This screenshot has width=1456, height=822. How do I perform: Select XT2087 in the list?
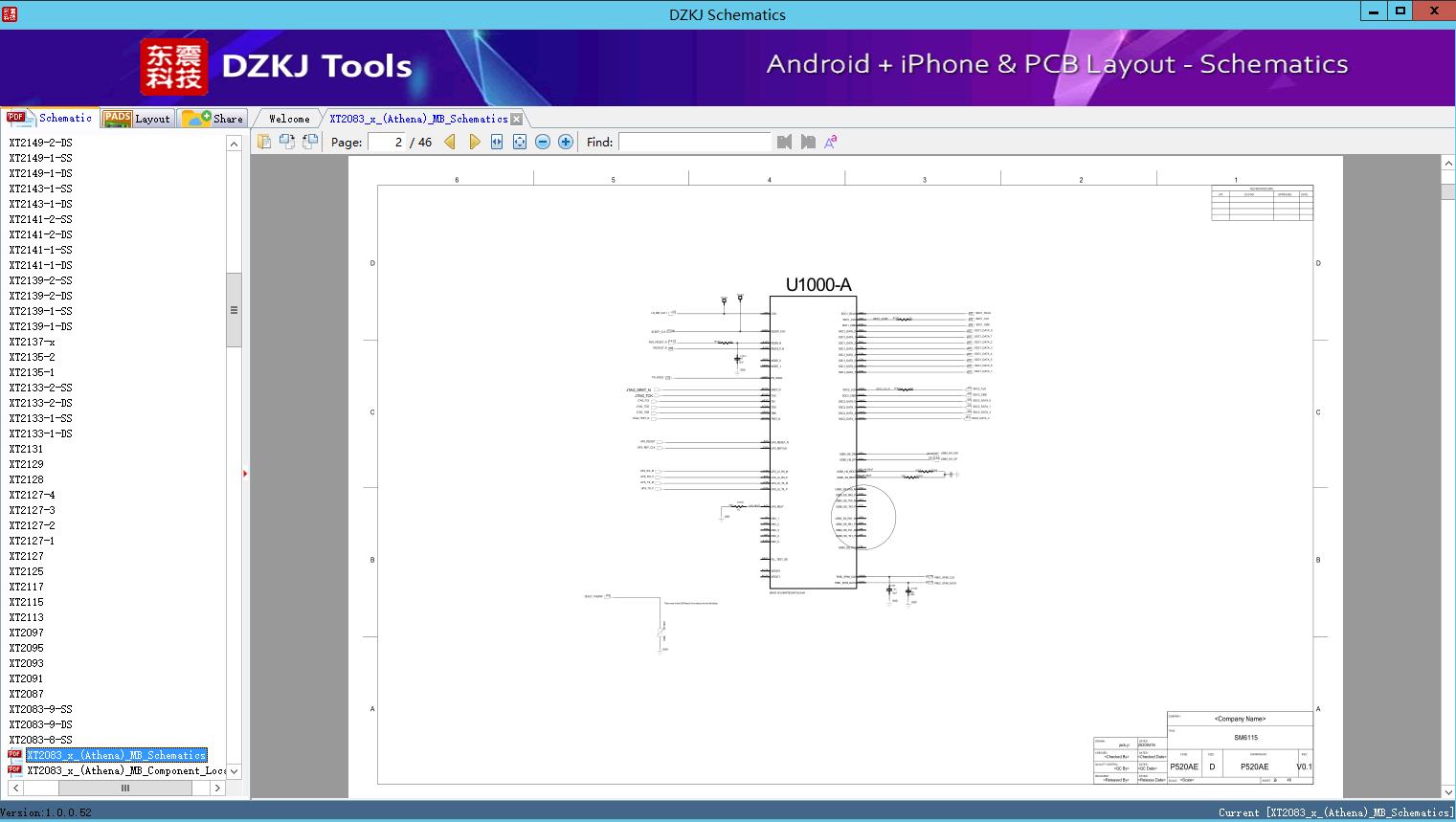click(x=26, y=694)
